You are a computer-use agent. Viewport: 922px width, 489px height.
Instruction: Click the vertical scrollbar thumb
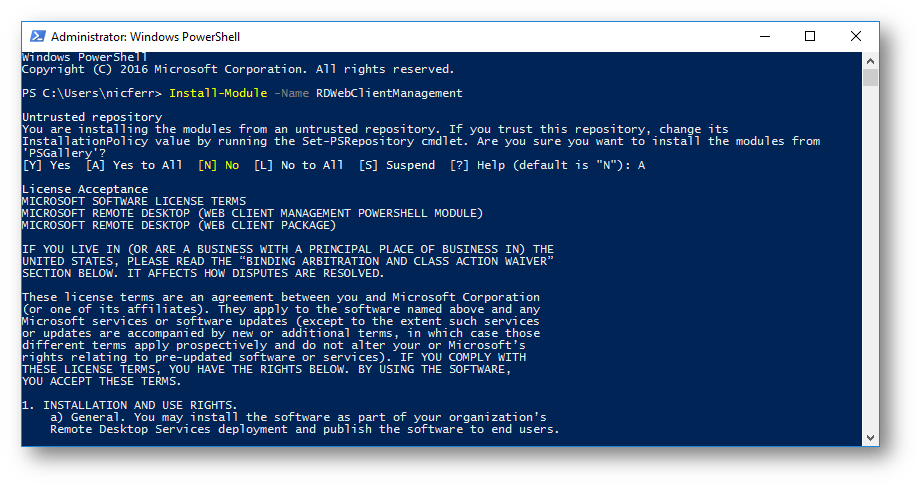click(870, 78)
